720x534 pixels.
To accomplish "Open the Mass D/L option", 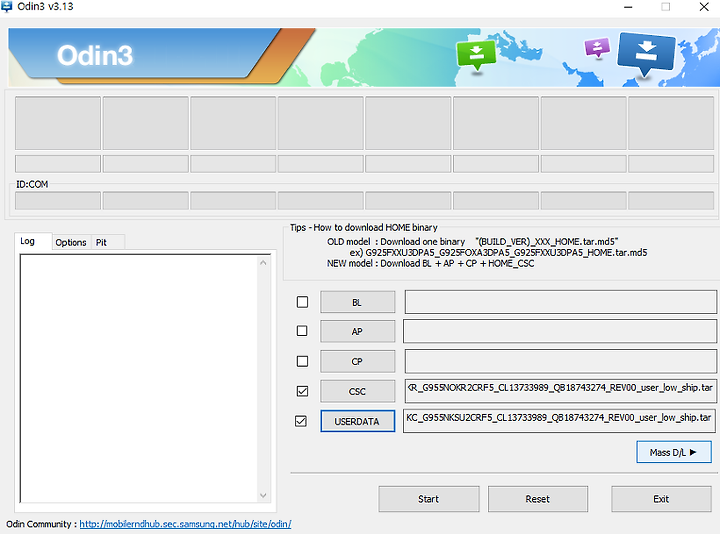I will click(x=674, y=452).
